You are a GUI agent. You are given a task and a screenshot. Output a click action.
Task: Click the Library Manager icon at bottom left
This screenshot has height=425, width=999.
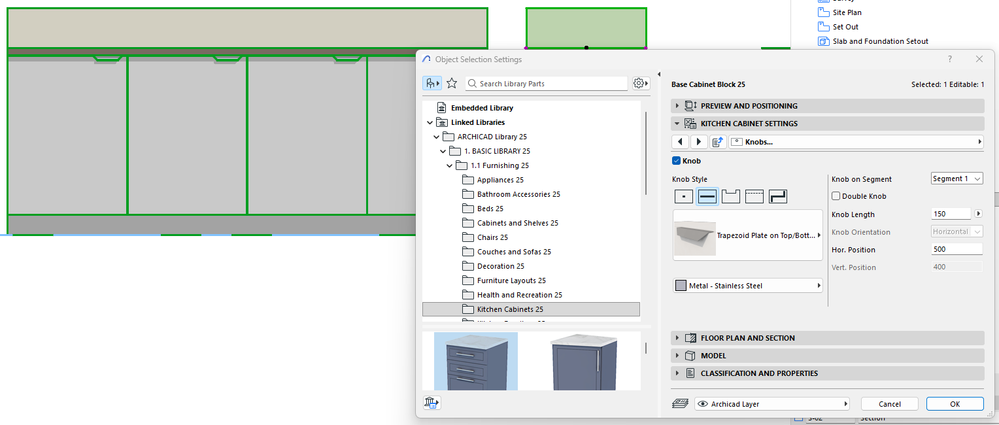[431, 403]
